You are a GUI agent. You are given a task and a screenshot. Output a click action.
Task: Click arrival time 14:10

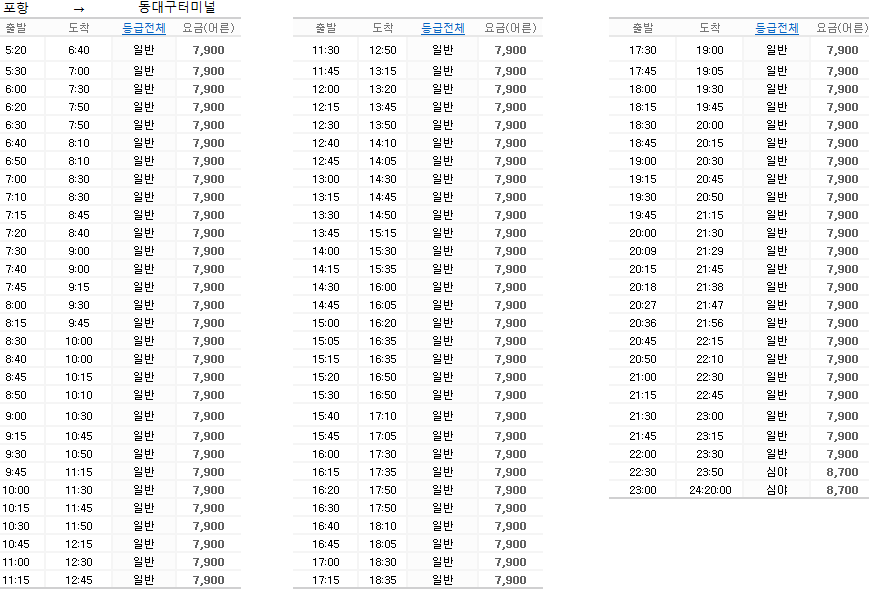(x=382, y=143)
